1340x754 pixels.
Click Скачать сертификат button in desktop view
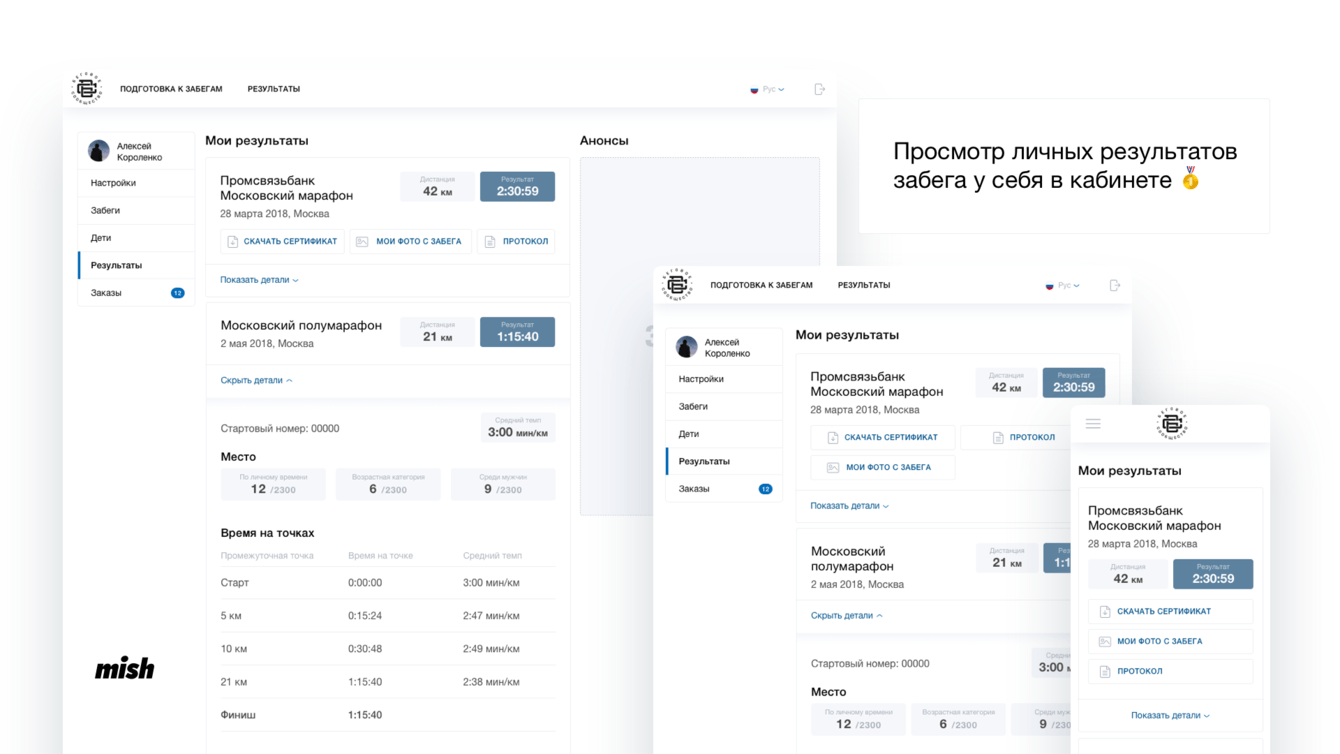[282, 241]
